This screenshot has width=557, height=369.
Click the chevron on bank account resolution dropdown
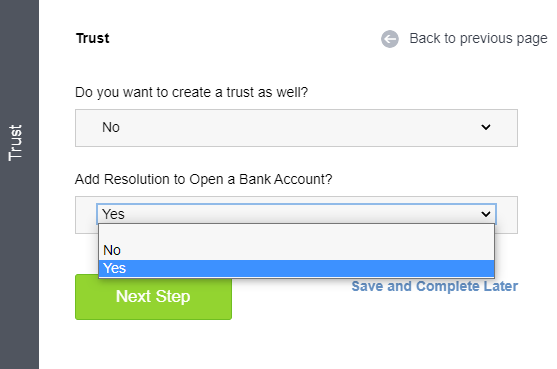[x=486, y=214]
